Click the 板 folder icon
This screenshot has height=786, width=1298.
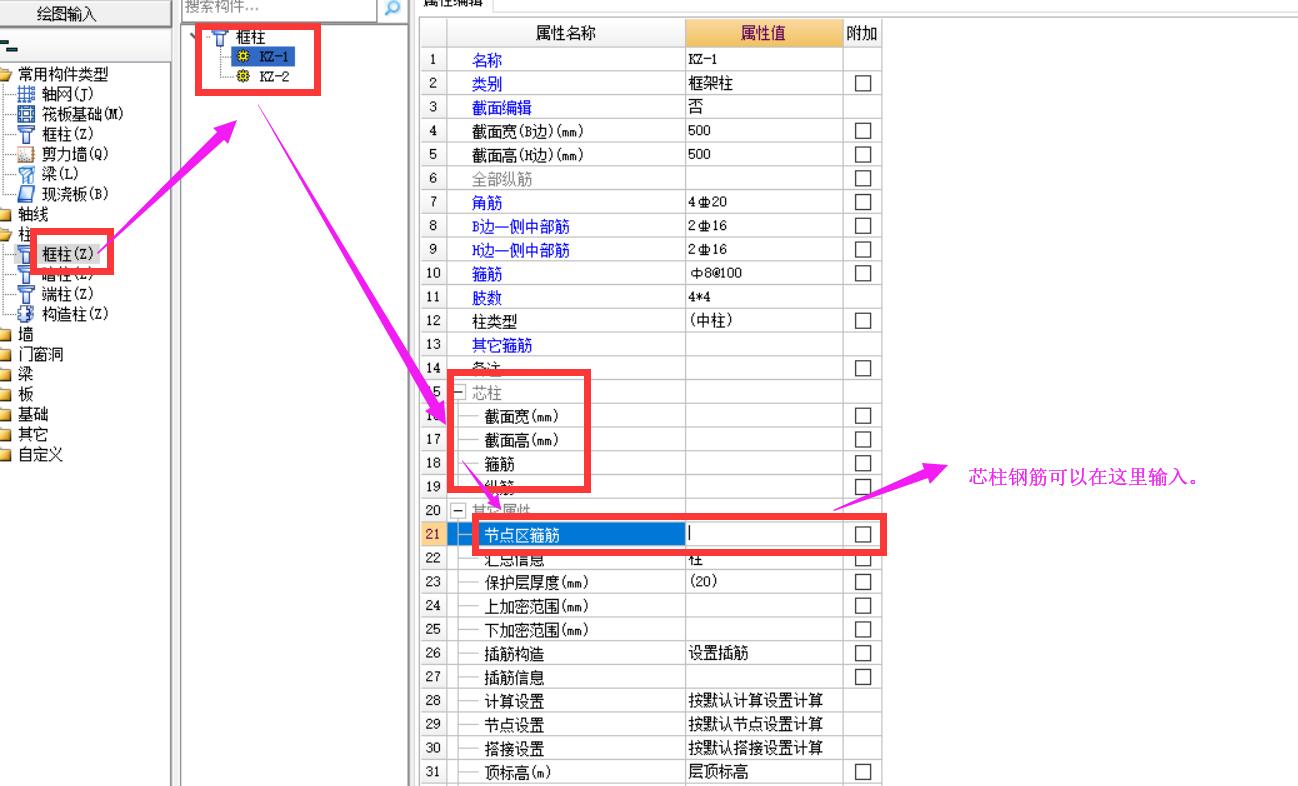6,394
